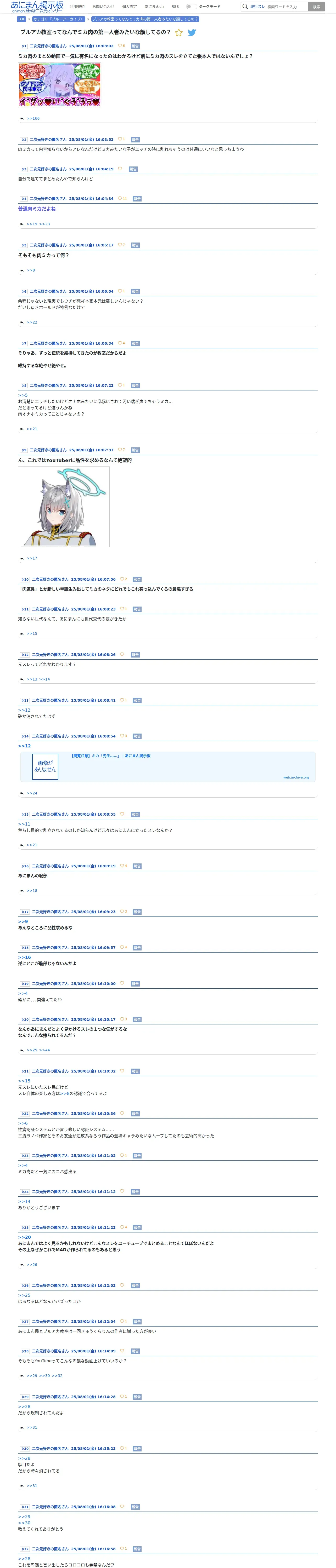Click post number >10 in its header
Viewport: 336px width, 1568px height.
pos(25,579)
